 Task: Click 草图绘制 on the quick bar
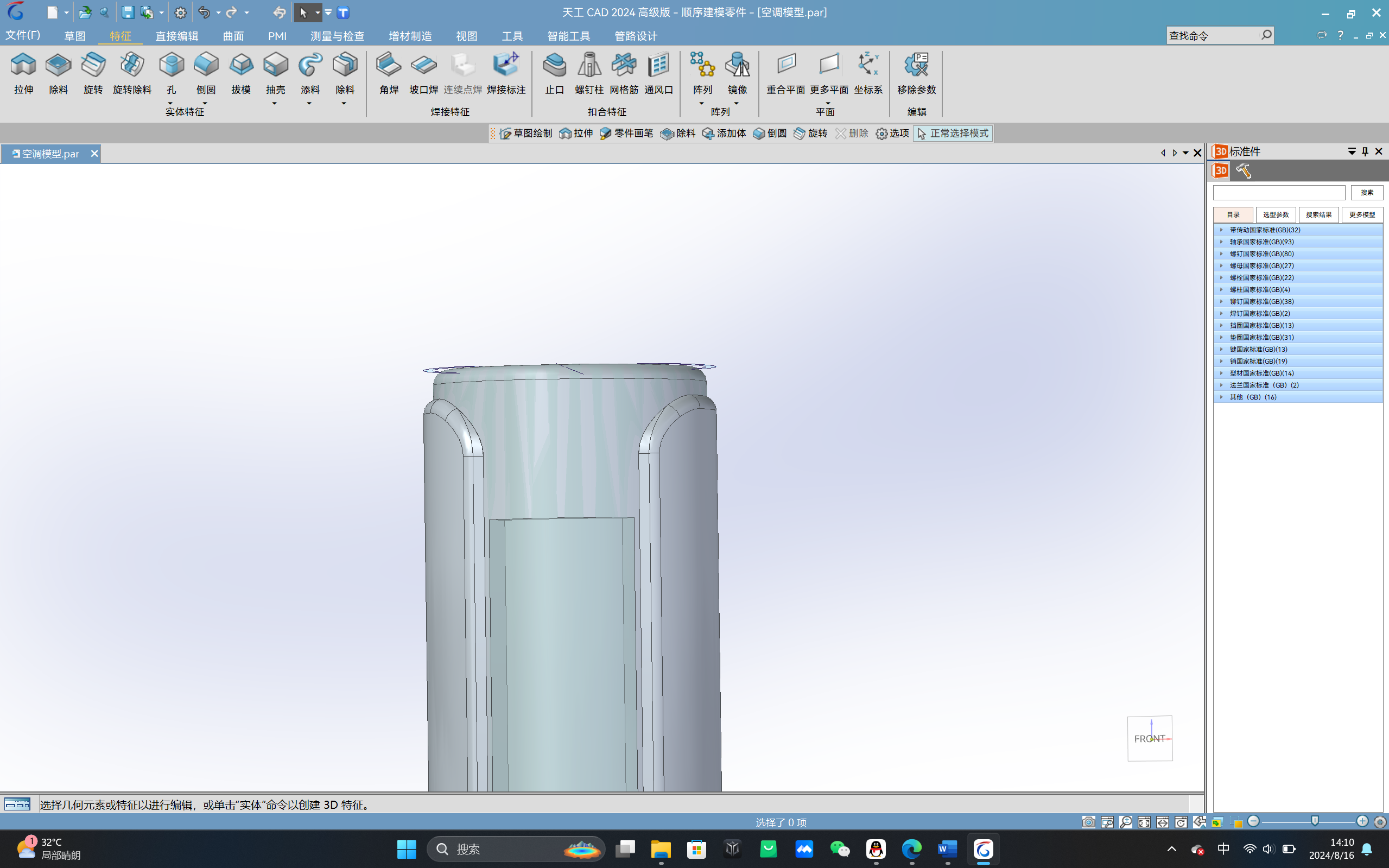pos(526,133)
